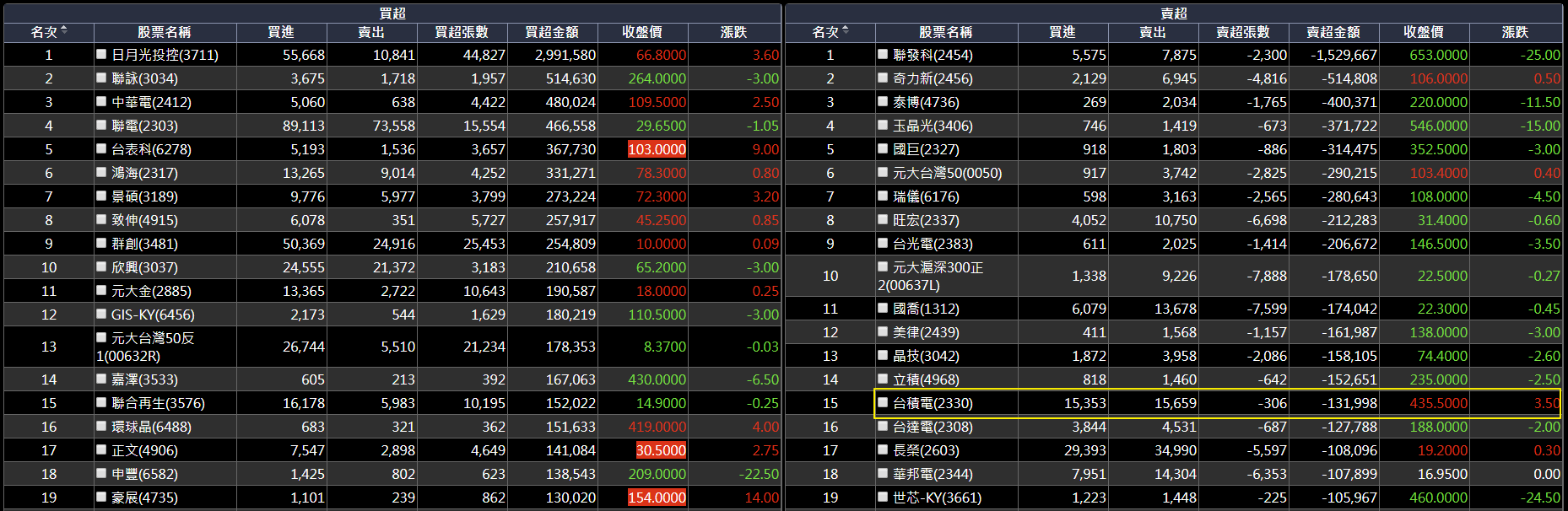
Task: Tick the 聯合再生(3576) checkbox
Action: pos(101,402)
